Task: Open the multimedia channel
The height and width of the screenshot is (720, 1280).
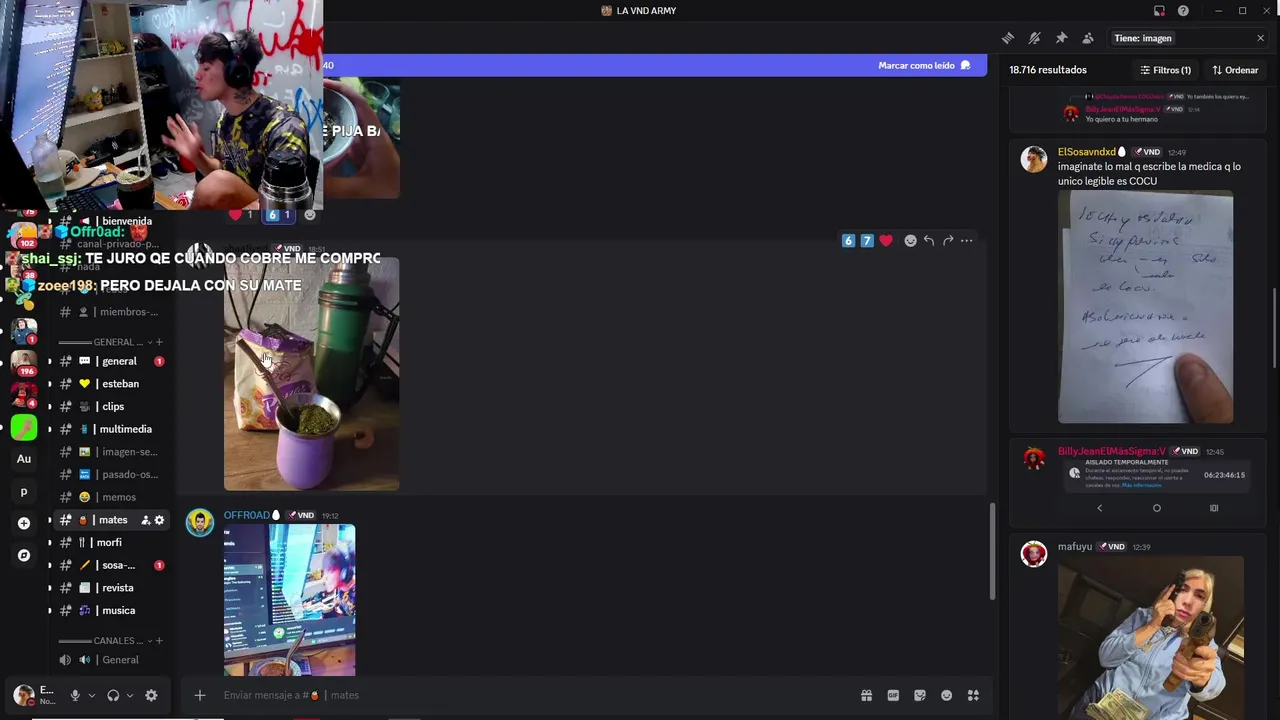Action: click(x=110, y=429)
